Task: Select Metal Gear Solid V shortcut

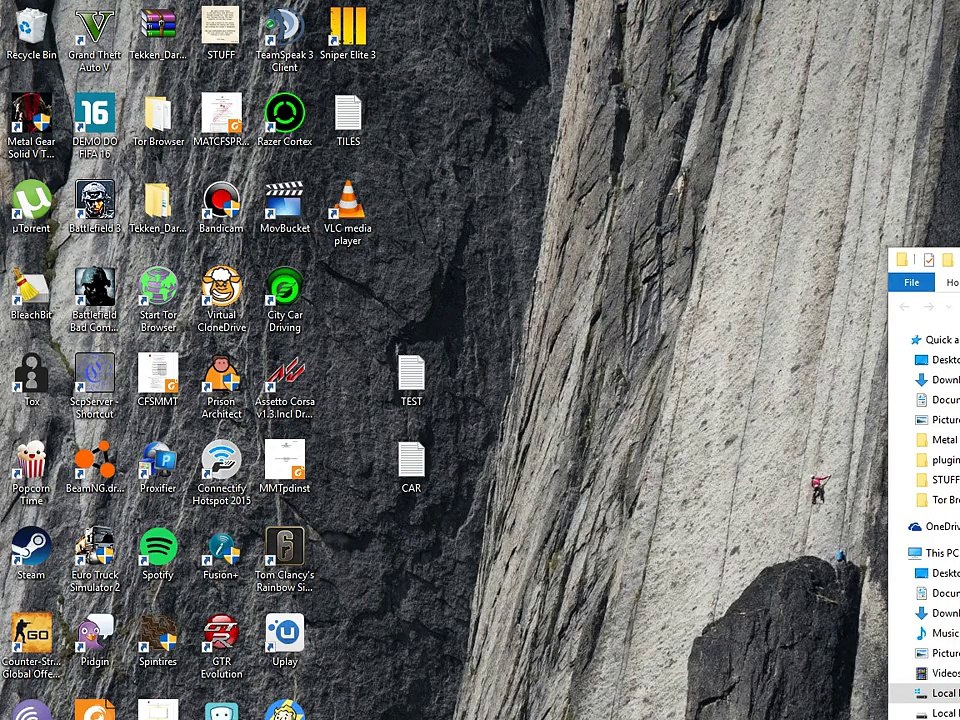Action: pos(31,126)
